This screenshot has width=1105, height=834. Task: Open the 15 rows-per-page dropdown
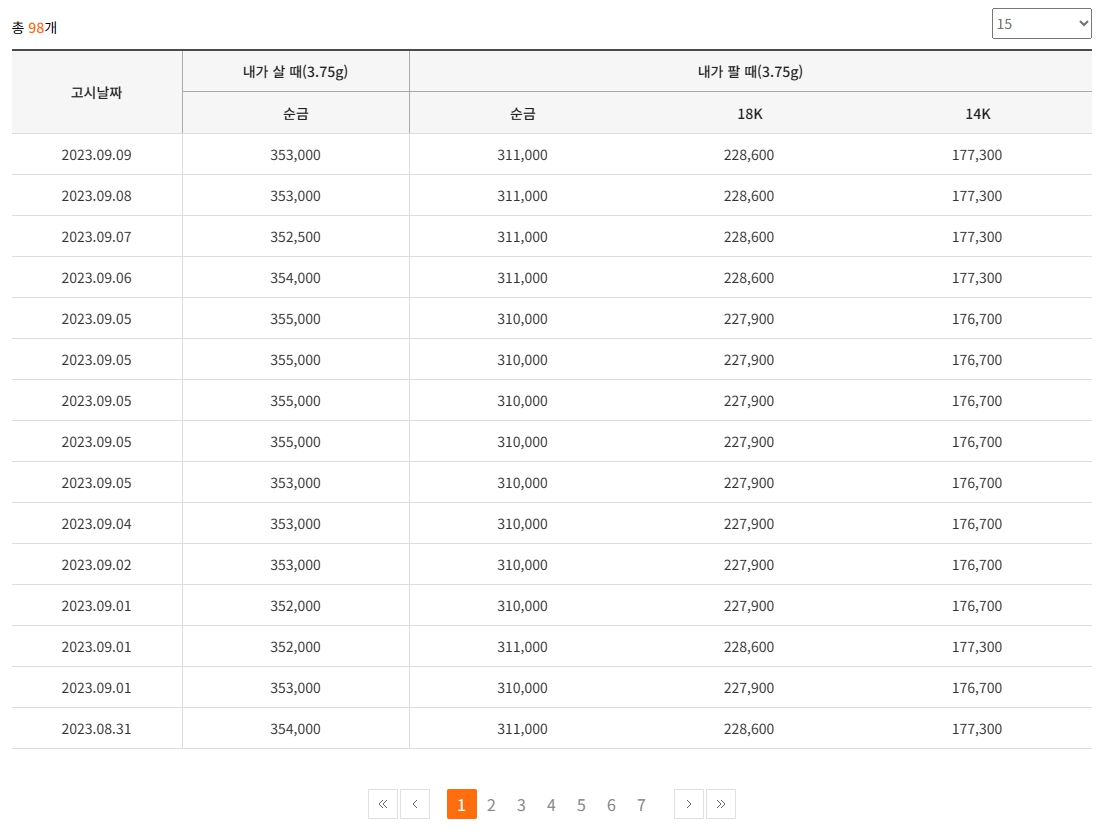(x=1041, y=24)
